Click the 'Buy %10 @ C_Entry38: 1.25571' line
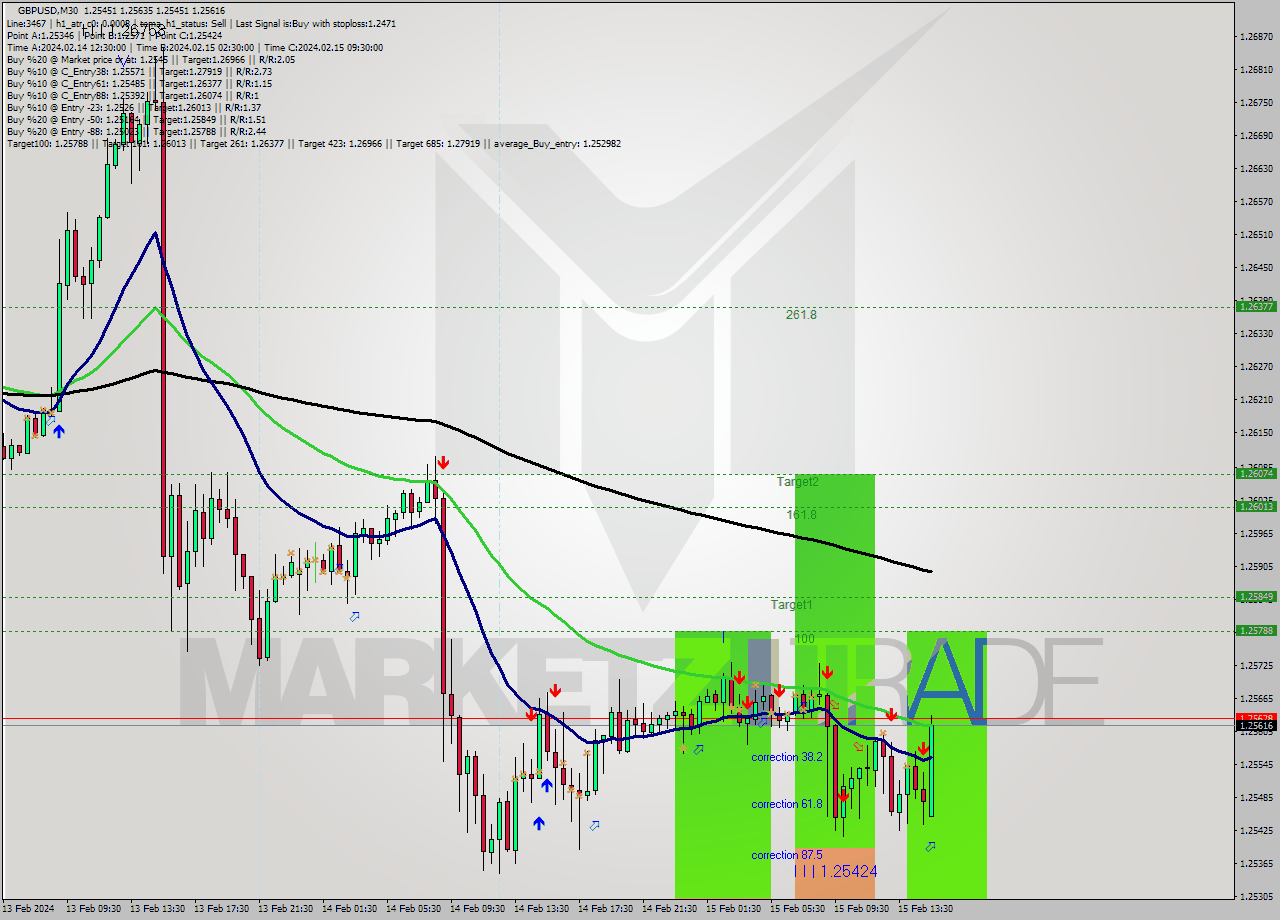 tap(75, 71)
